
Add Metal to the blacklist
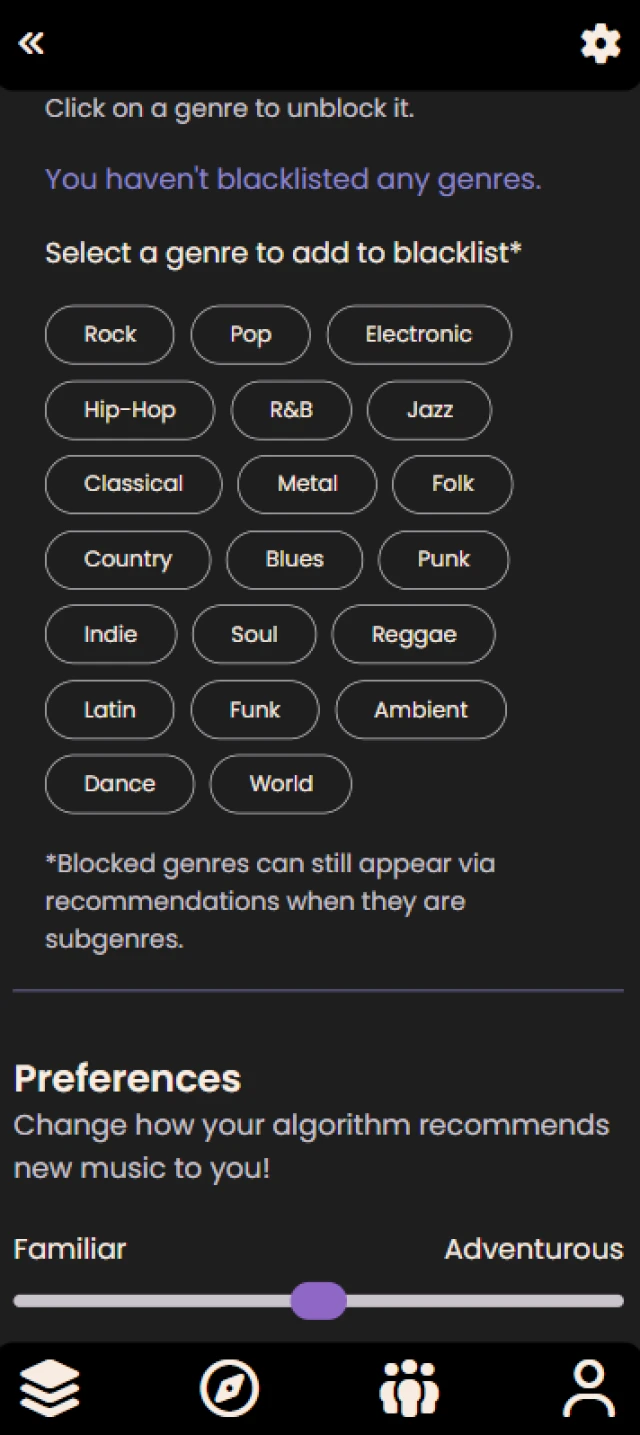click(x=307, y=485)
